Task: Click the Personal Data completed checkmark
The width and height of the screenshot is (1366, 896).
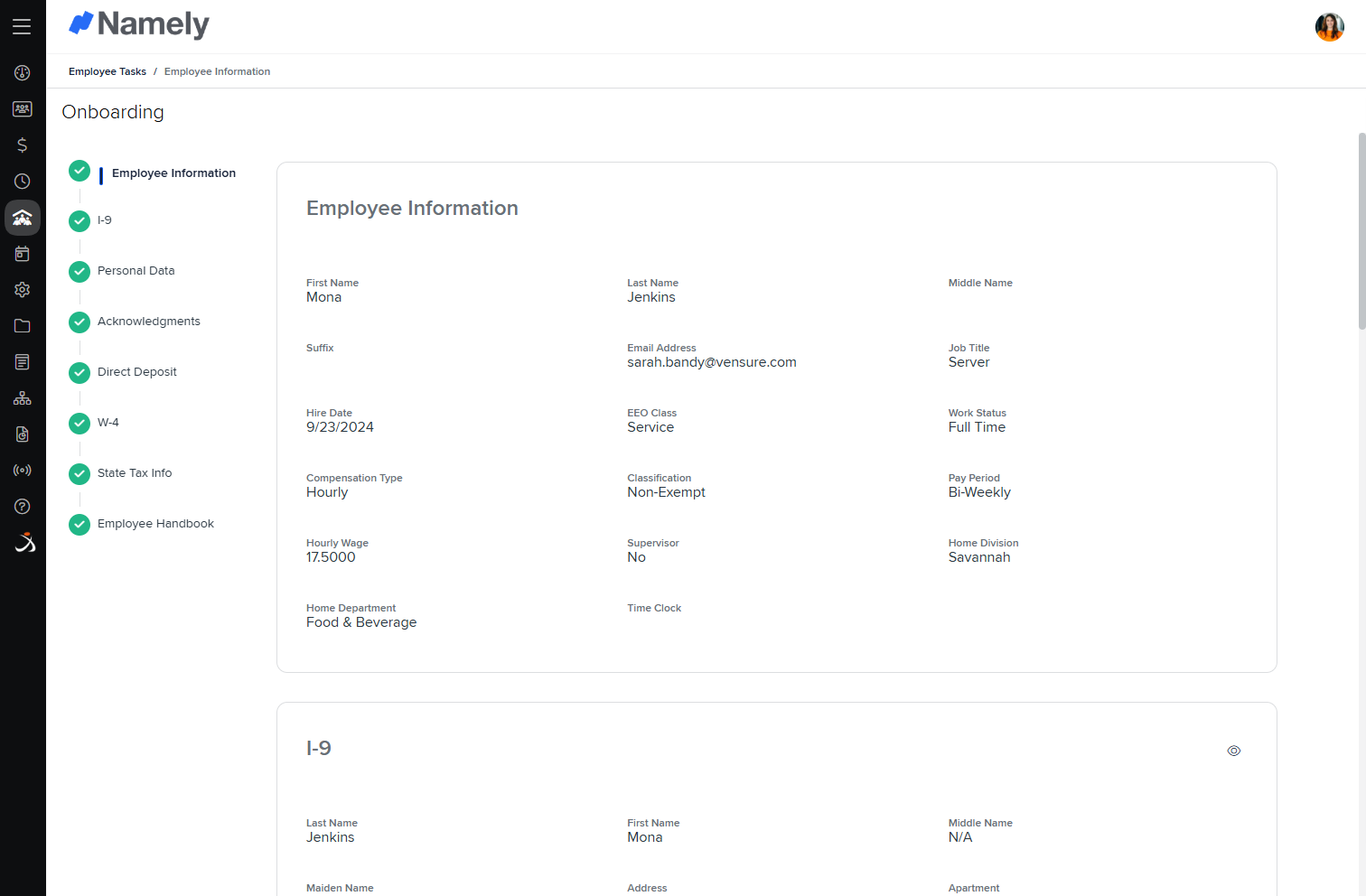Action: tap(79, 272)
